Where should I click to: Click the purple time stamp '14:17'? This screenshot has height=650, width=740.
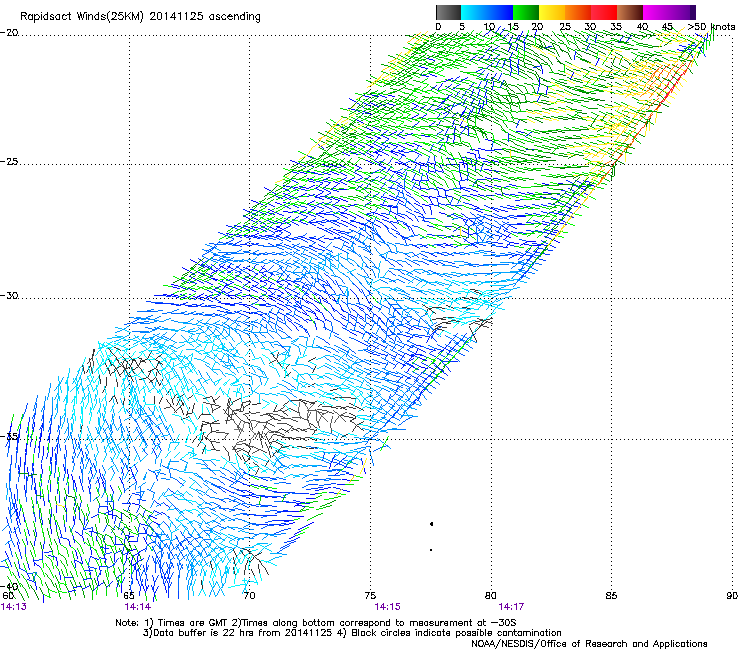click(x=512, y=607)
